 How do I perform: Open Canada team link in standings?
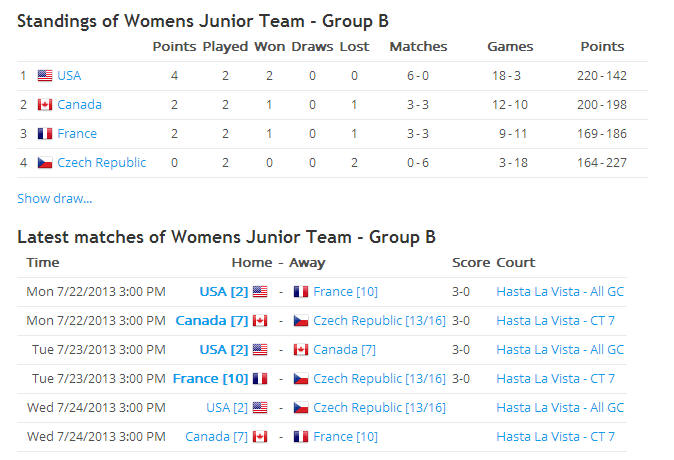[80, 104]
